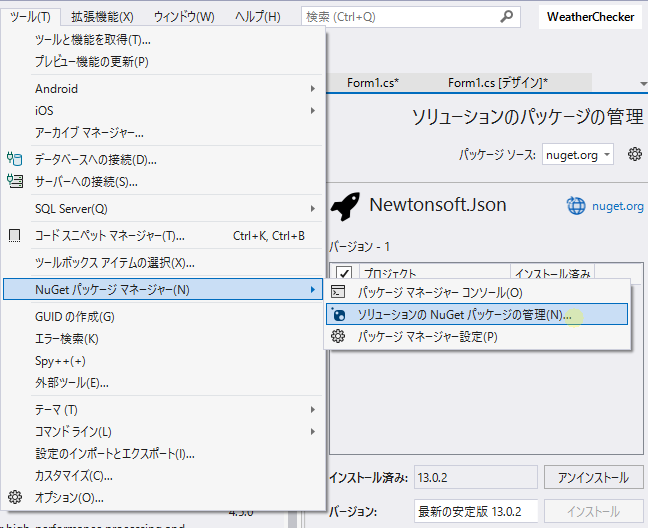Click the アンインストール button
Image resolution: width=648 pixels, height=528 pixels.
[593, 478]
